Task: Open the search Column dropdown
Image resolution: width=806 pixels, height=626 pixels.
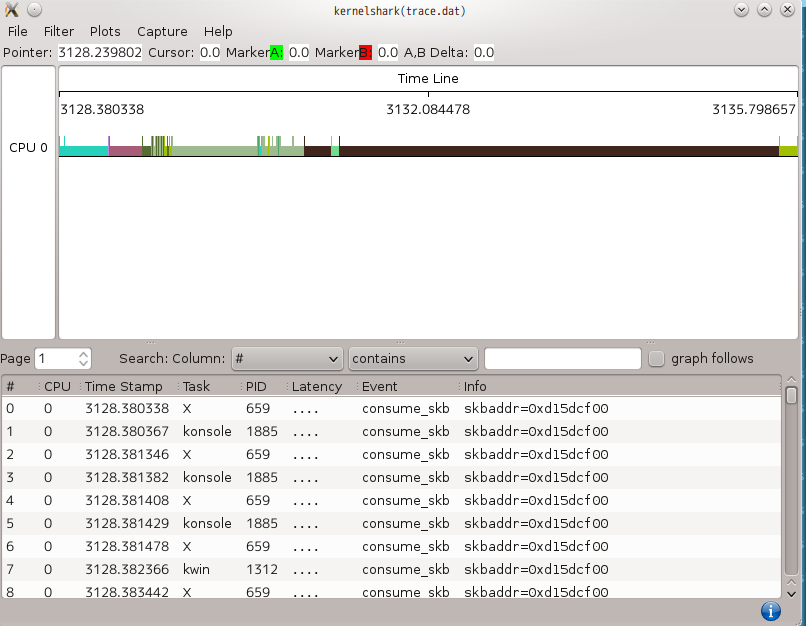Action: (287, 359)
